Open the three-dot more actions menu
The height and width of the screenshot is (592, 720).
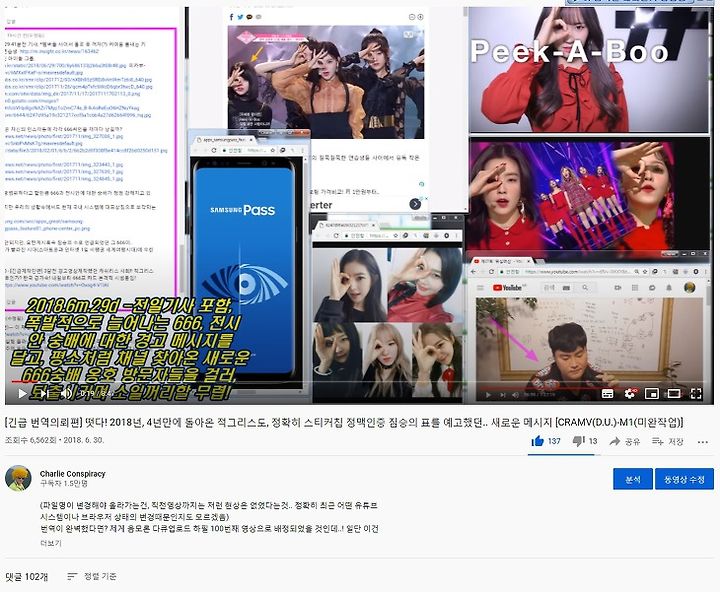703,442
